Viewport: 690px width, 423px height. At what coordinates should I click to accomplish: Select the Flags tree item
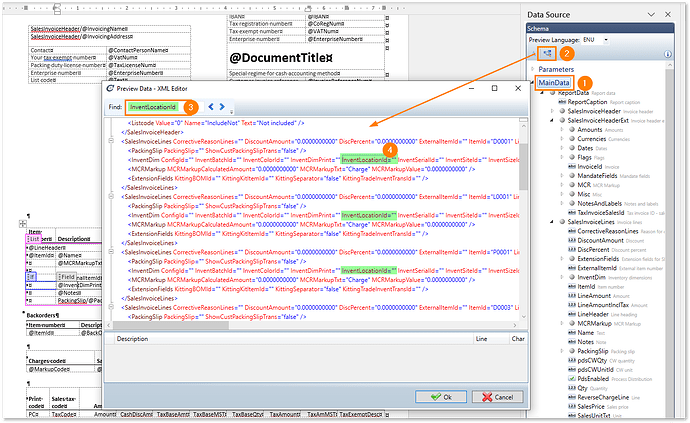(x=584, y=157)
